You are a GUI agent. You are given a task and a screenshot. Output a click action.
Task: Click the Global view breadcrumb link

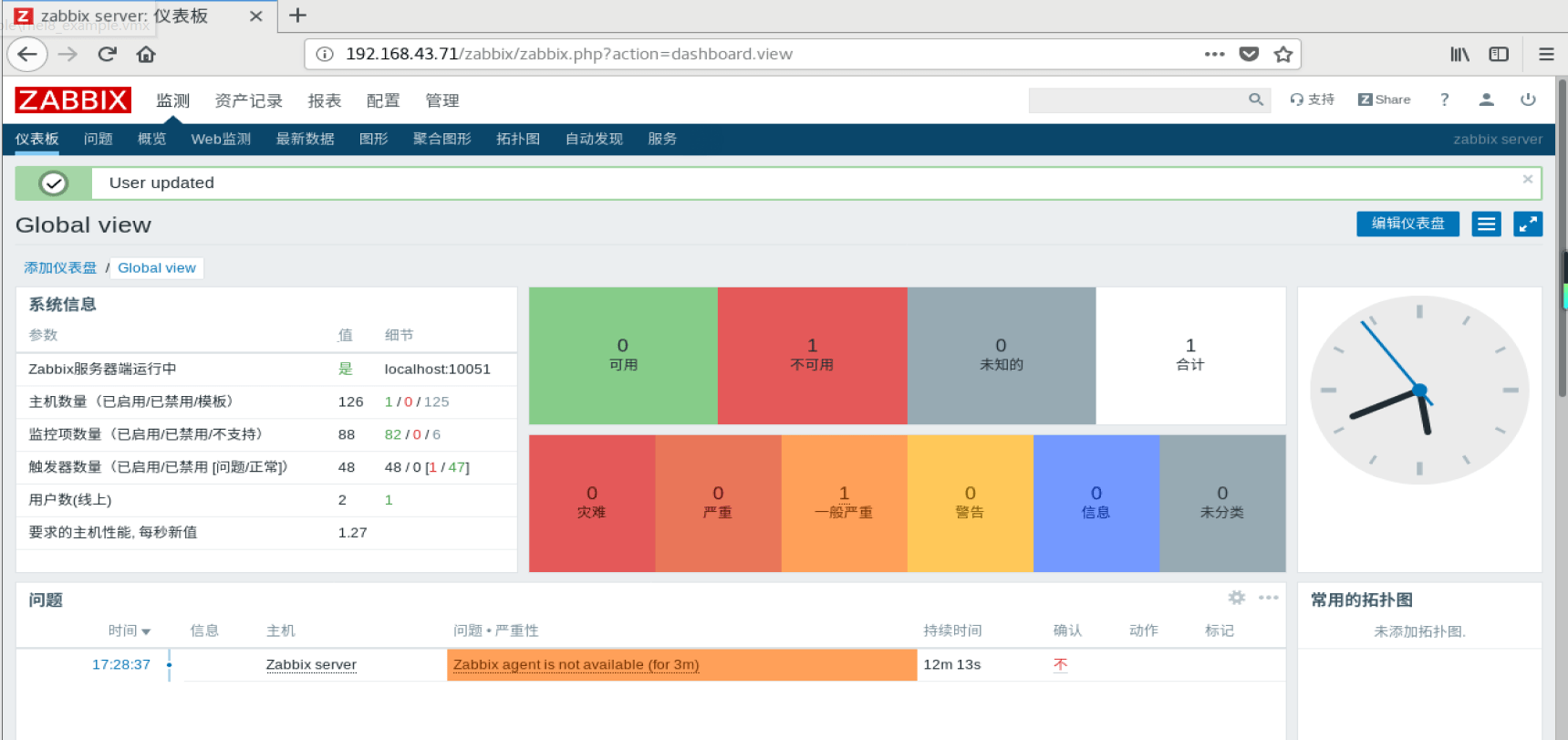pos(157,267)
